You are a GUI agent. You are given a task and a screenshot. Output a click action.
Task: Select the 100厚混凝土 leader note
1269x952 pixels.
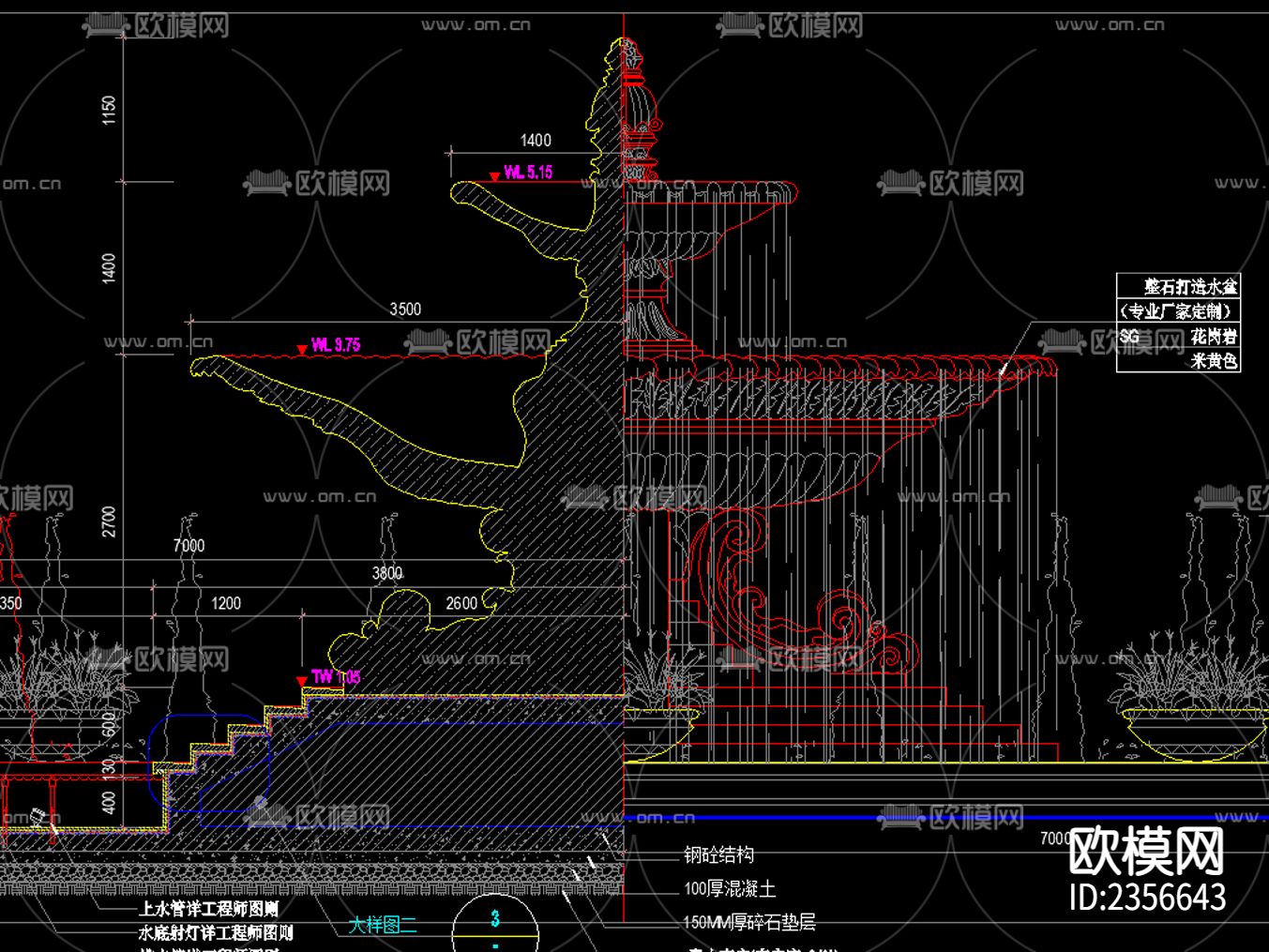(730, 888)
